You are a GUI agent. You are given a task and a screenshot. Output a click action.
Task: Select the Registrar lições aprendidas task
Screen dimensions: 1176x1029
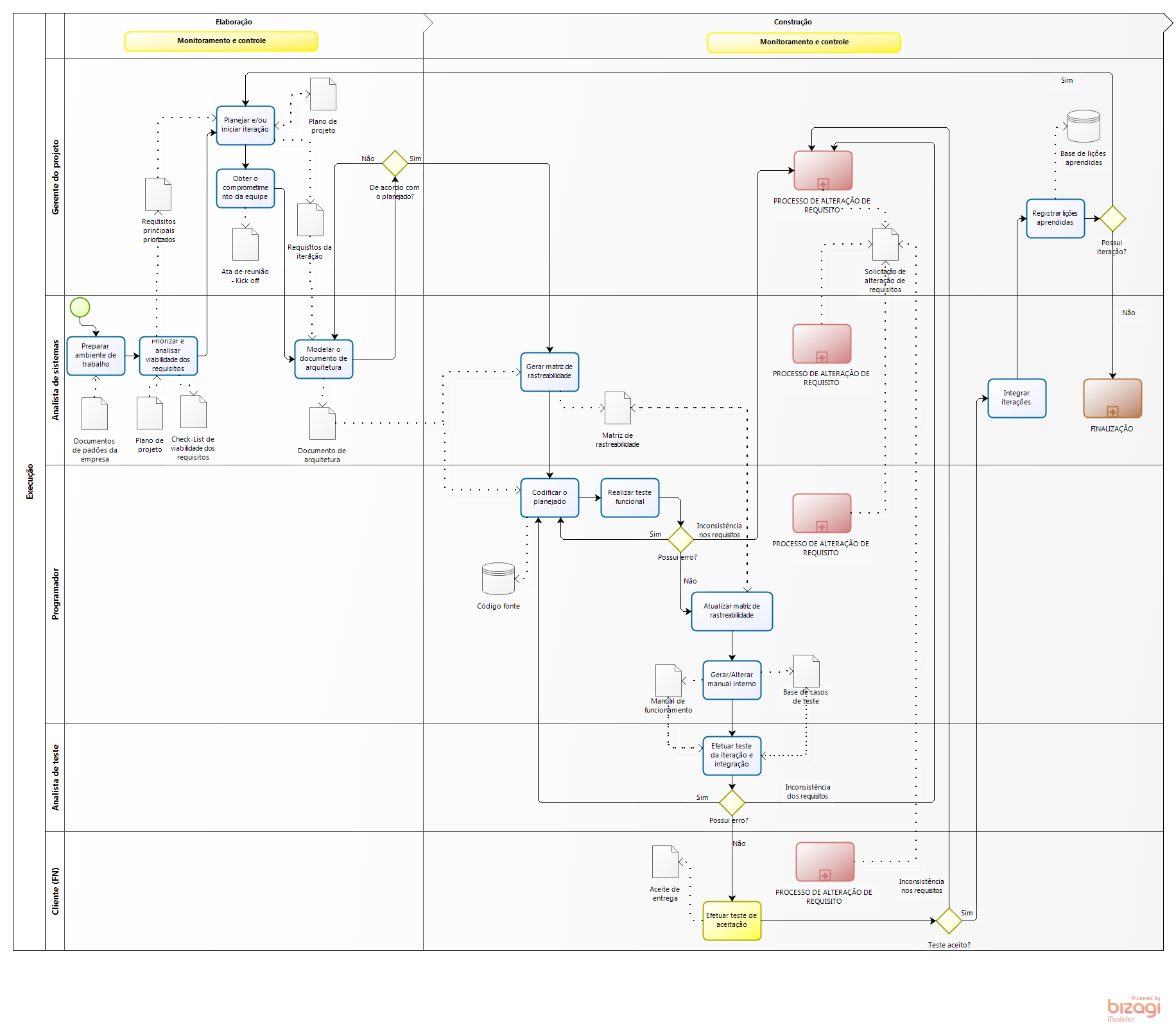click(1055, 218)
